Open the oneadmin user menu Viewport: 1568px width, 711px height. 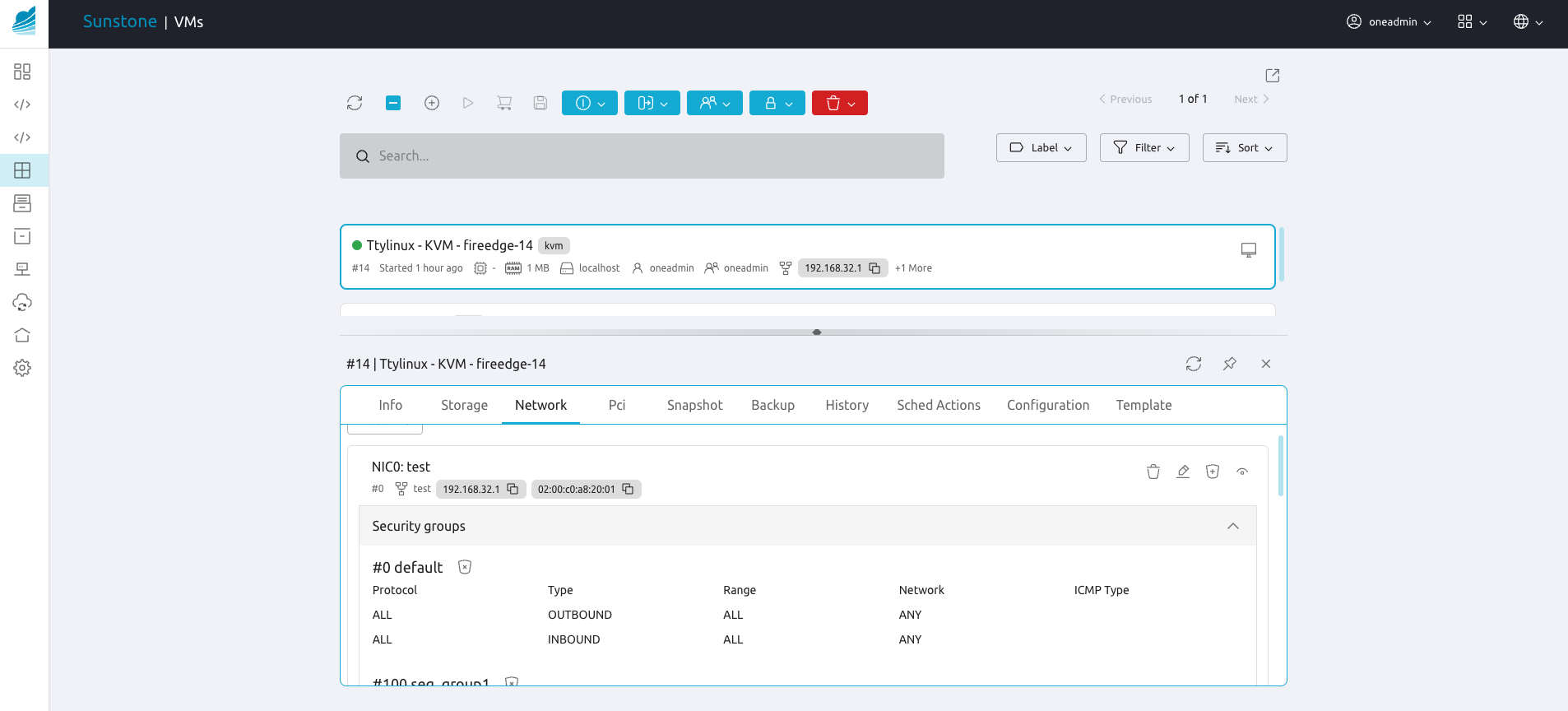(1389, 22)
